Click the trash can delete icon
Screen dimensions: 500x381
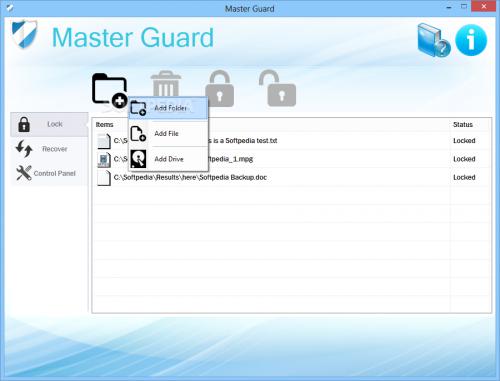tap(166, 84)
